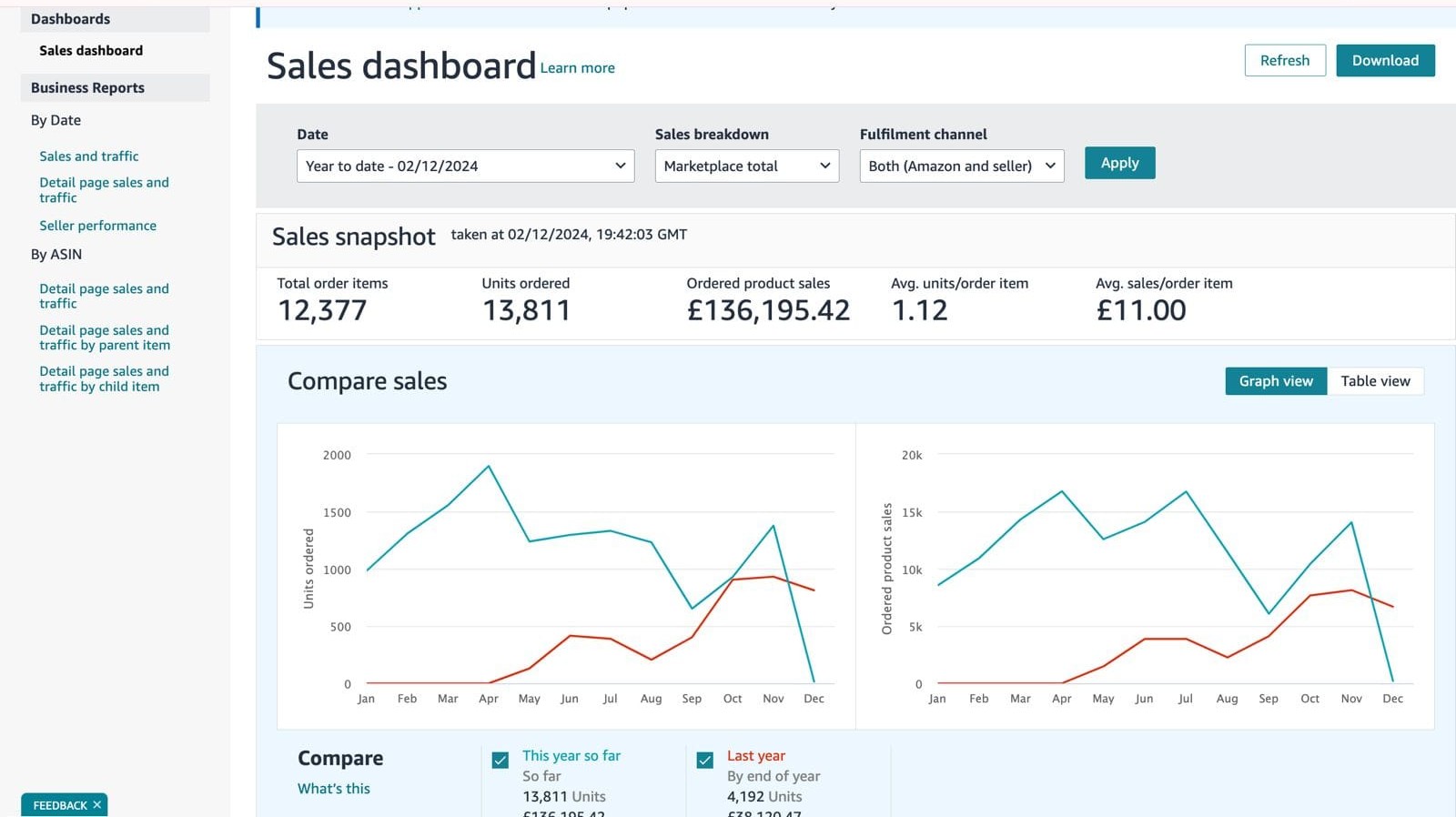Select Sales dashboard in the sidebar
This screenshot has width=1456, height=817.
click(x=91, y=51)
